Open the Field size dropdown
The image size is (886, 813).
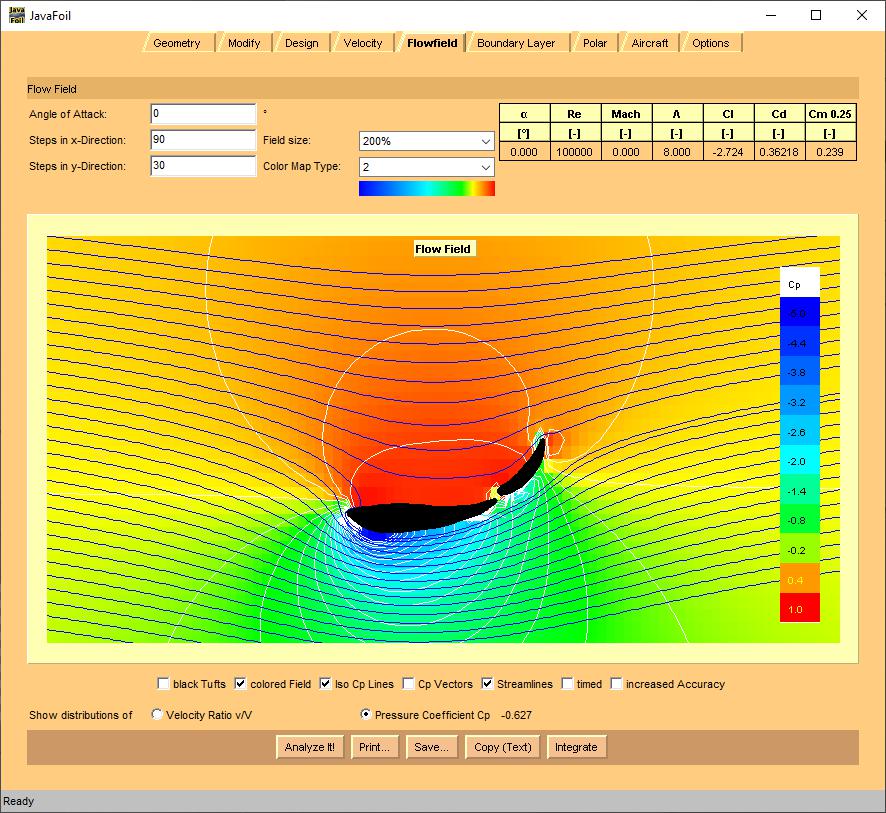[x=427, y=141]
